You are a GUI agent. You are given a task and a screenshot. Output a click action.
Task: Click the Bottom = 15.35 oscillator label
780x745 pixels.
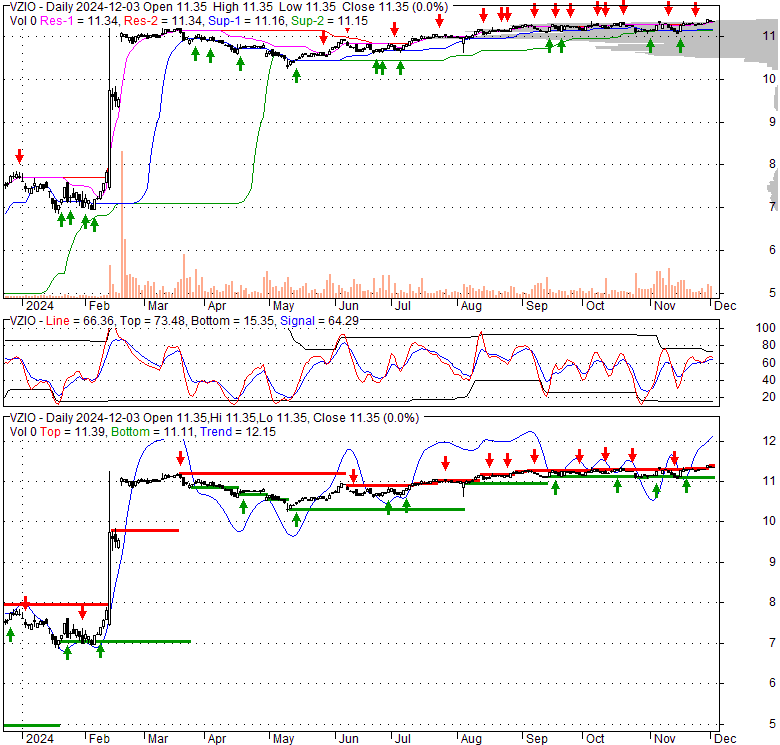(x=232, y=321)
